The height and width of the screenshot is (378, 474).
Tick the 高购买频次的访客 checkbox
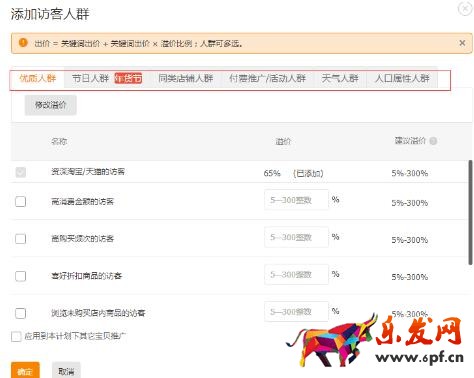pos(21,239)
